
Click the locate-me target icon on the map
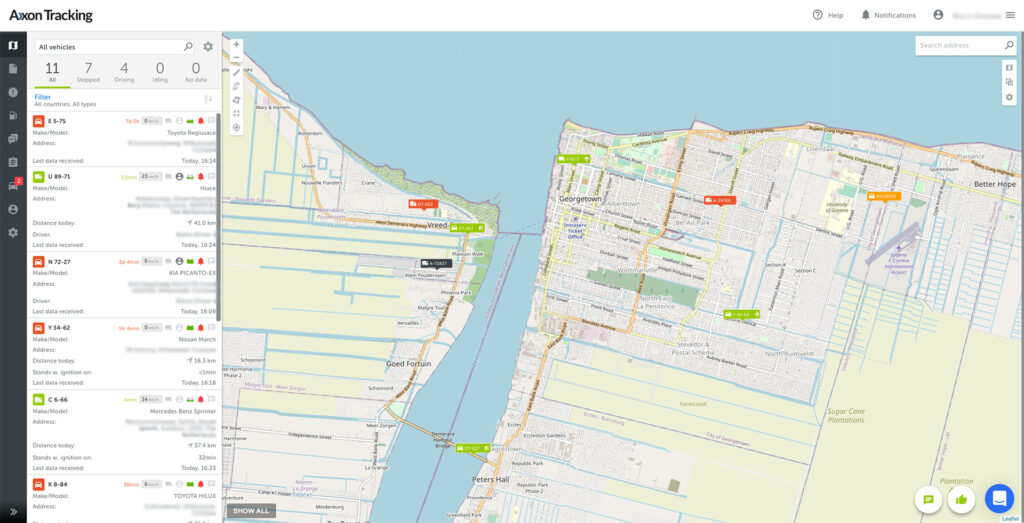pyautogui.click(x=236, y=127)
